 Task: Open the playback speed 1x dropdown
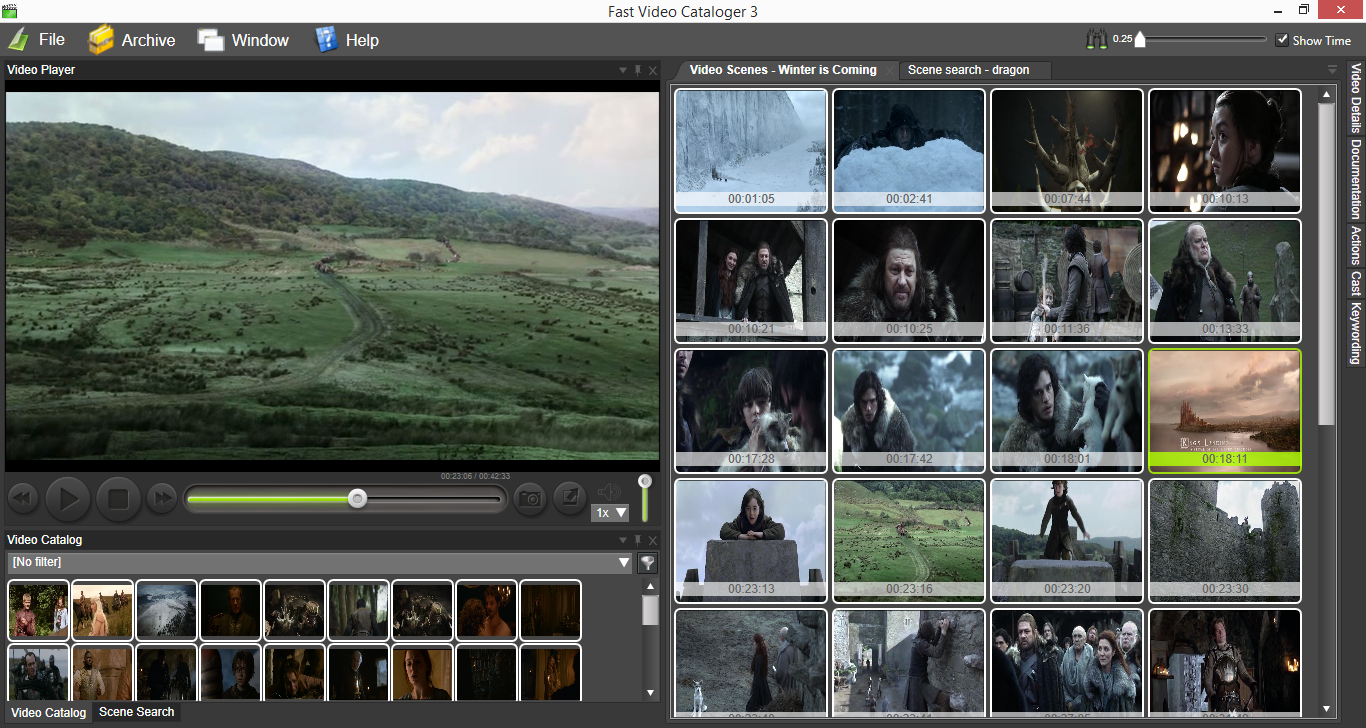click(610, 513)
